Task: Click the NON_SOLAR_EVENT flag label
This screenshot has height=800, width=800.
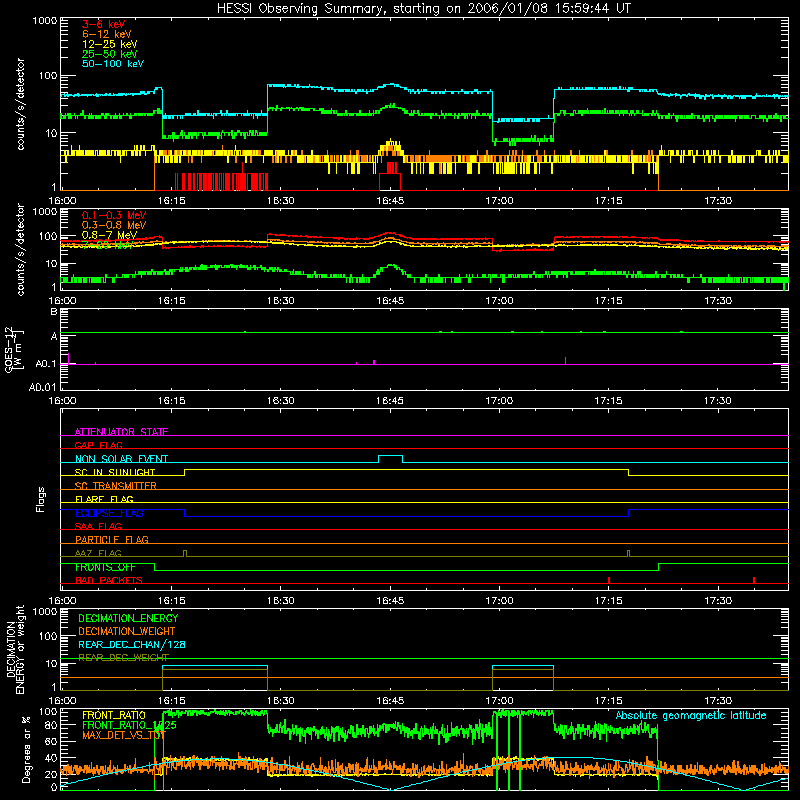Action: pos(121,459)
